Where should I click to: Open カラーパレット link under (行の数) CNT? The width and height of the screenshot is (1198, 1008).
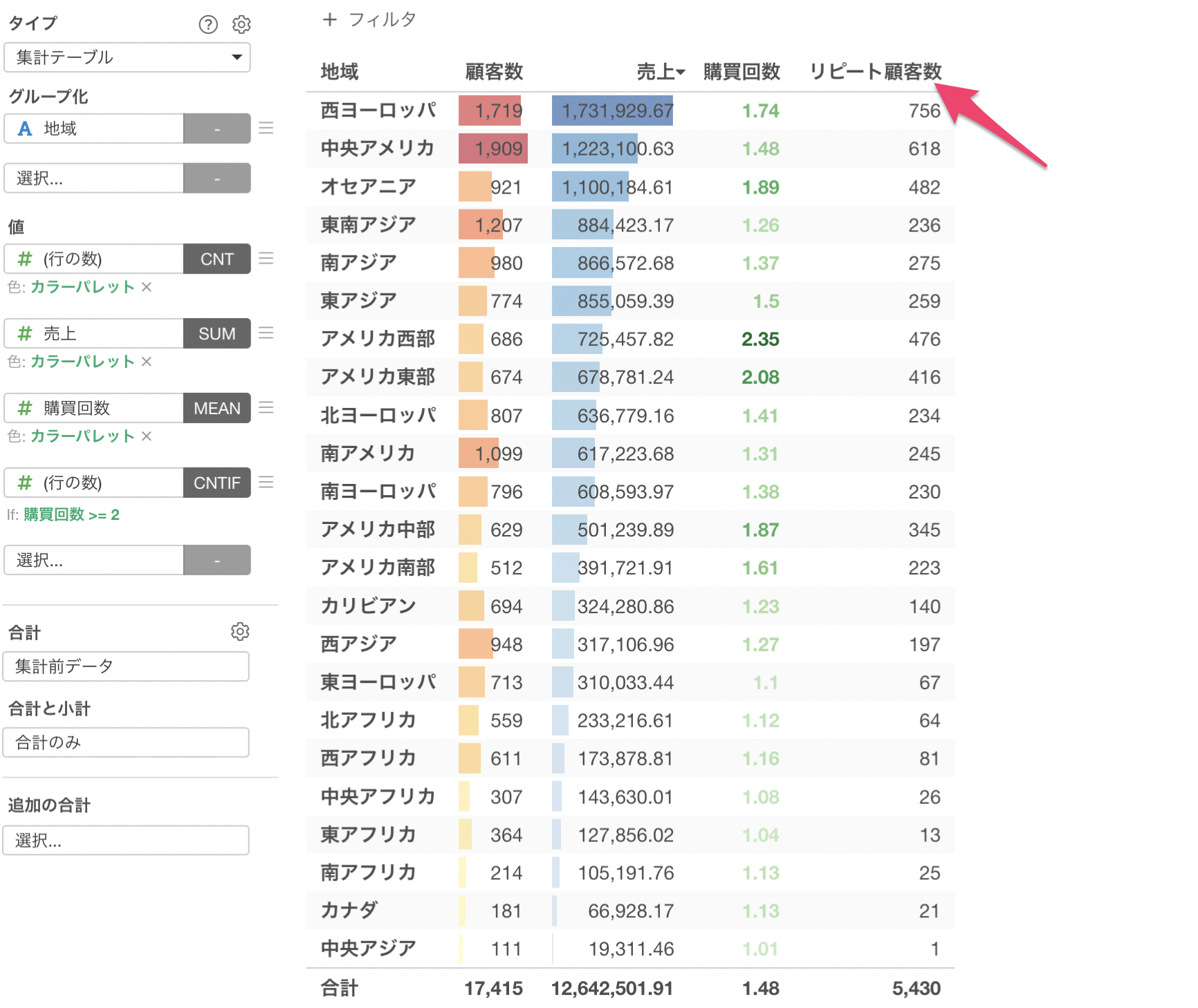[82, 287]
